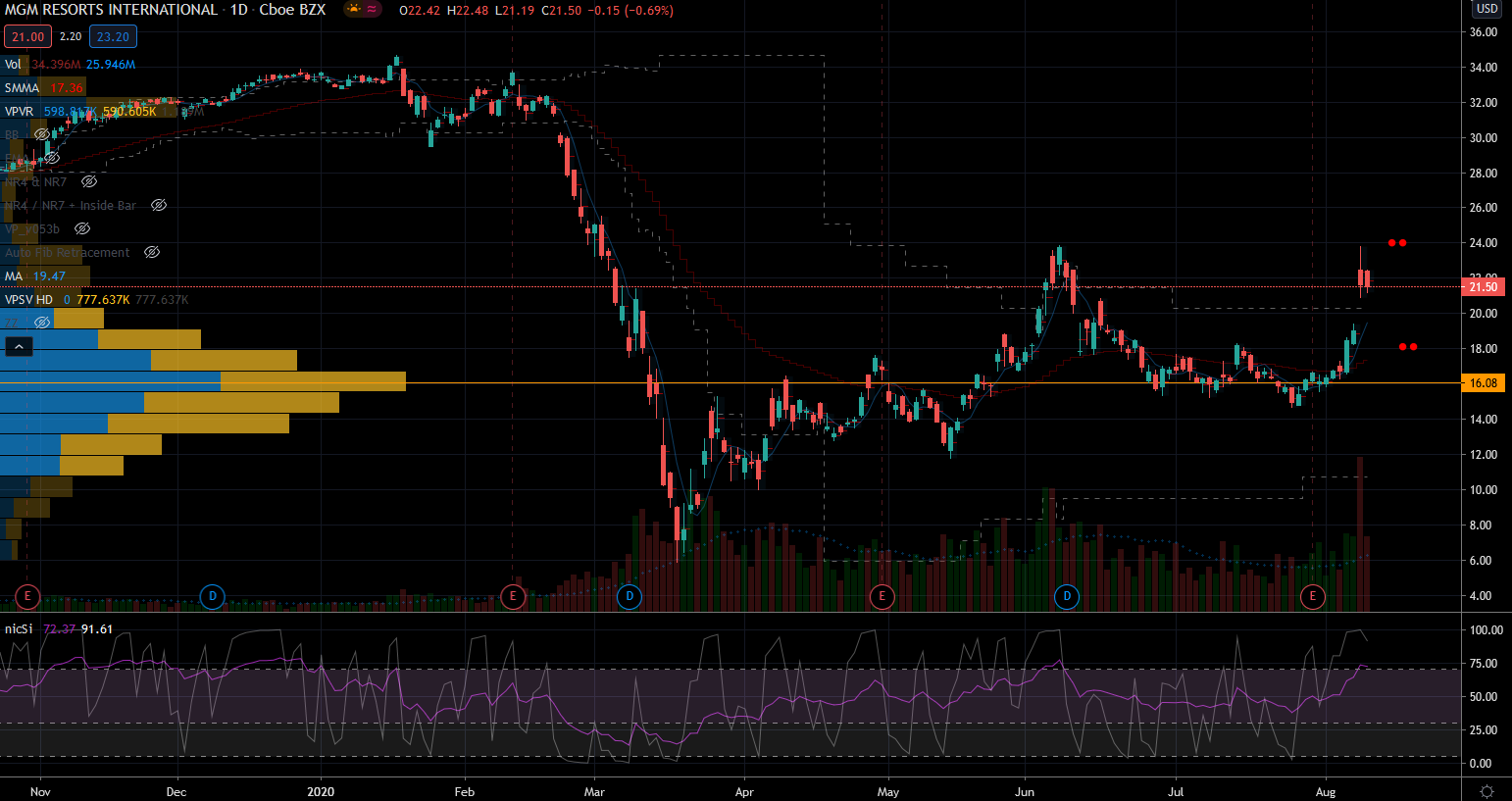Toggle visibility of NR4 & NR7 indicator

click(x=89, y=181)
